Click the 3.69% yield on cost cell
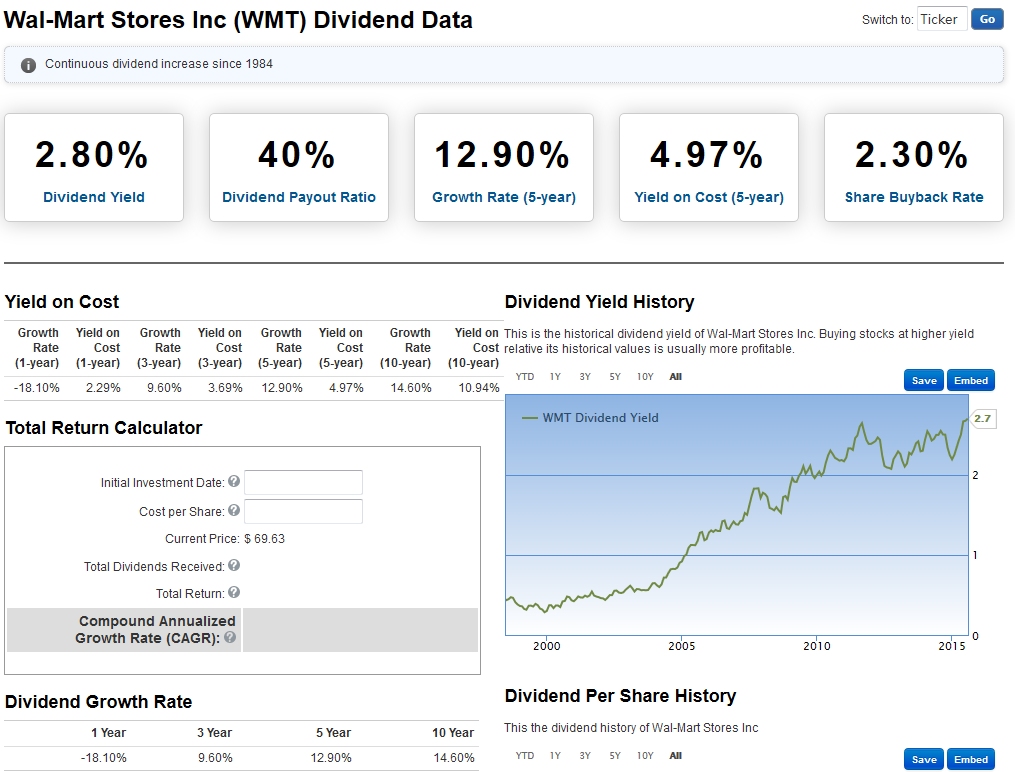This screenshot has width=1015, height=772. click(x=225, y=388)
